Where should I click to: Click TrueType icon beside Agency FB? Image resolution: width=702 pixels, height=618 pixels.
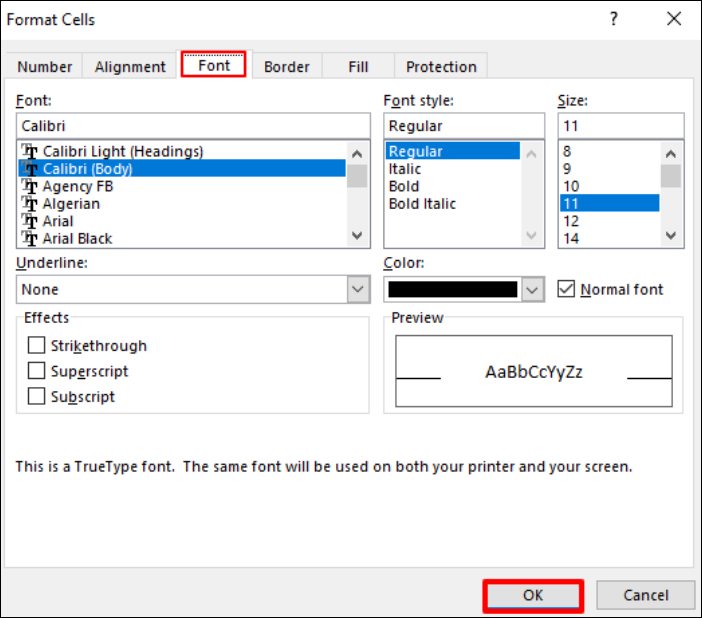tap(30, 187)
